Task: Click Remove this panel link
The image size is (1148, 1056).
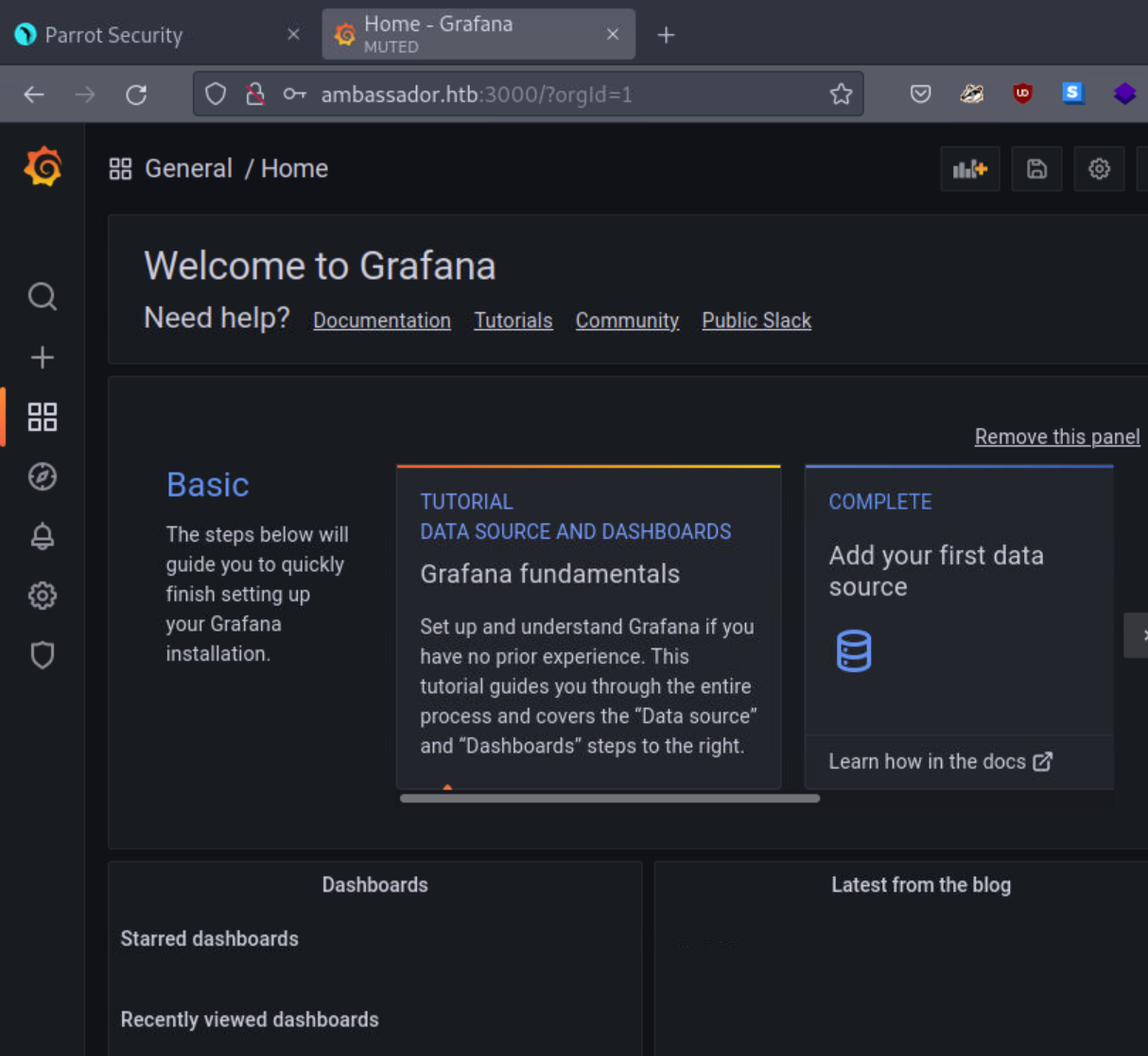Action: point(1057,437)
